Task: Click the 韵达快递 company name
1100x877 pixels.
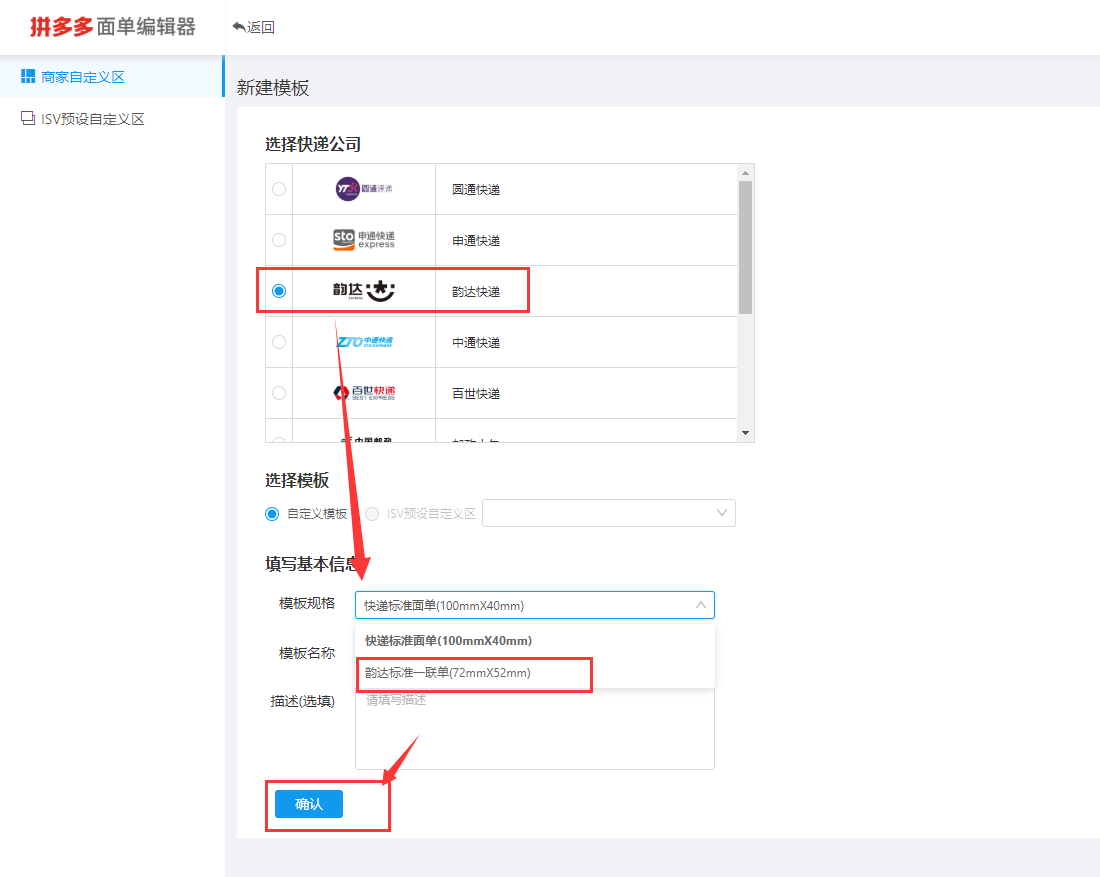Action: tap(476, 291)
